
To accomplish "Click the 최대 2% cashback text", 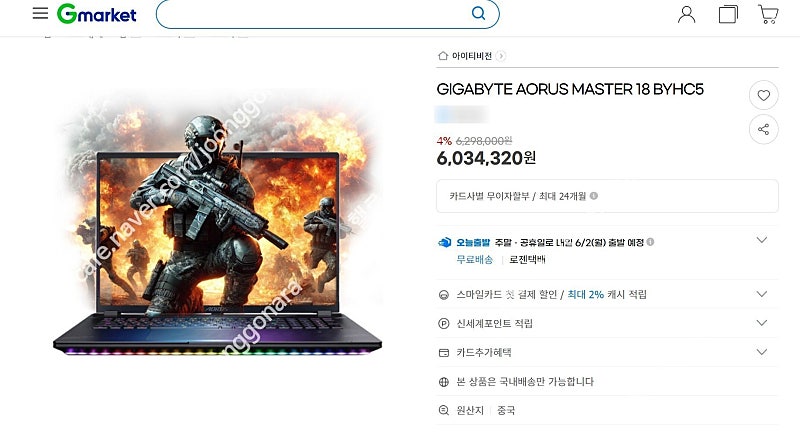I will pyautogui.click(x=586, y=295).
